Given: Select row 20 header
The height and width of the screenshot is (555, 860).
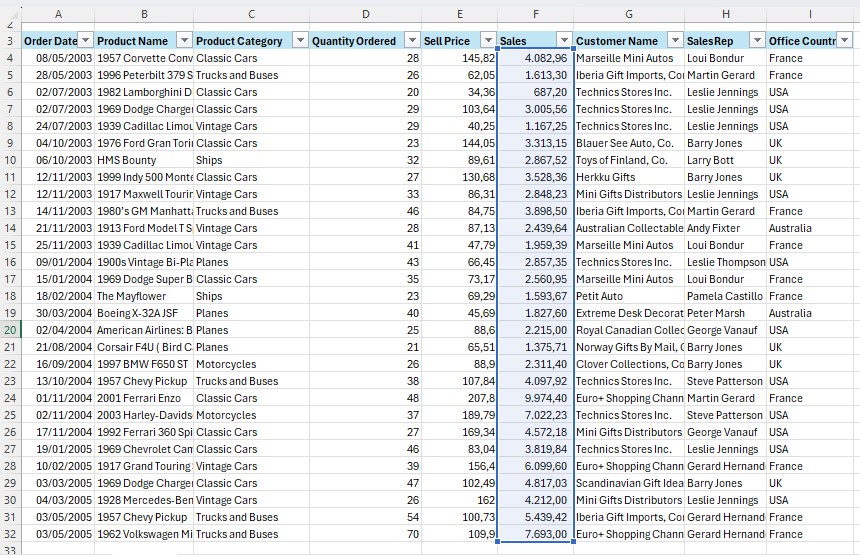Looking at the screenshot, I should click(10, 330).
